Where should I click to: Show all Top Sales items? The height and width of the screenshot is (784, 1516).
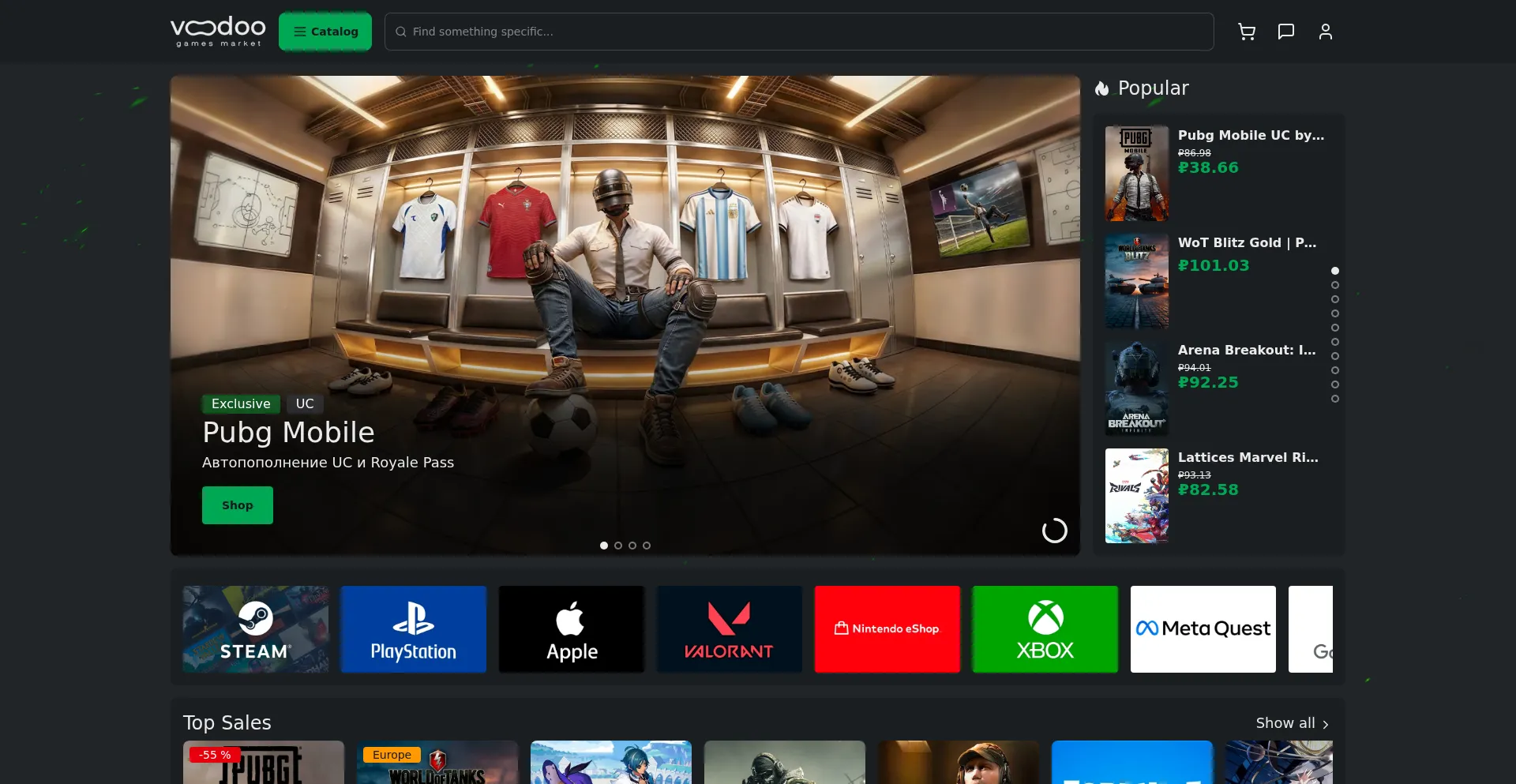click(1293, 723)
